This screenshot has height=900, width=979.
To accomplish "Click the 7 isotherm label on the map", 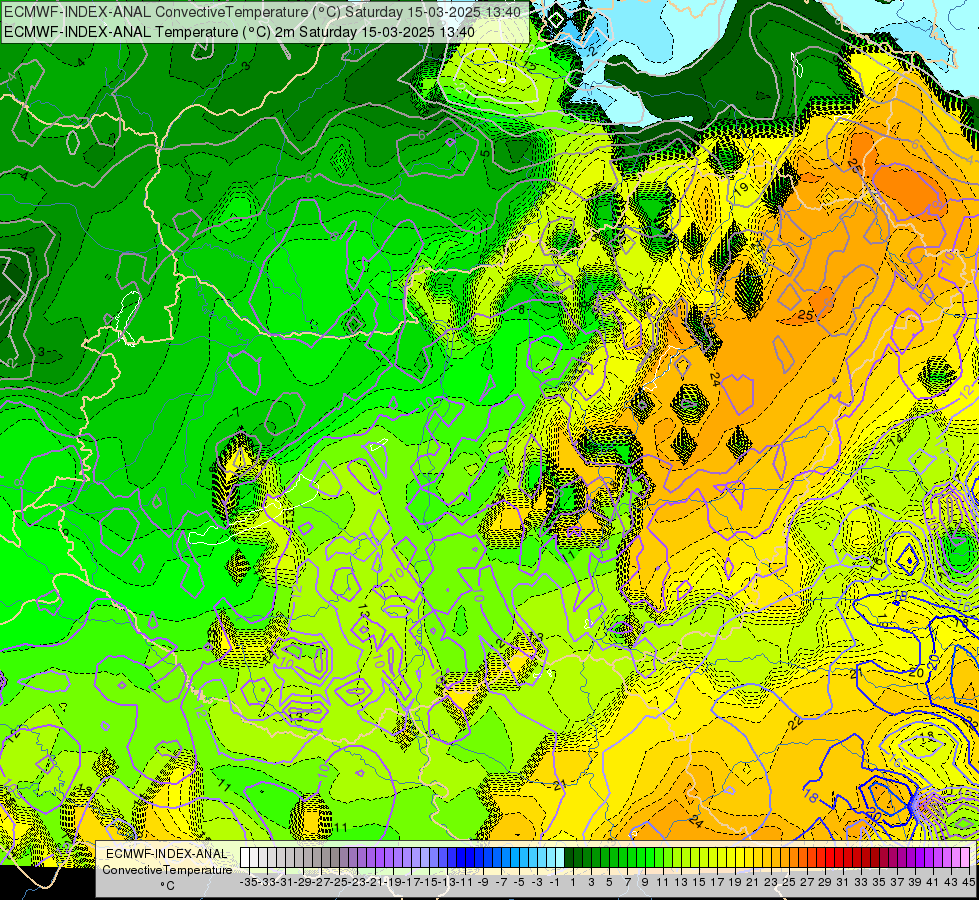I will [x=236, y=412].
